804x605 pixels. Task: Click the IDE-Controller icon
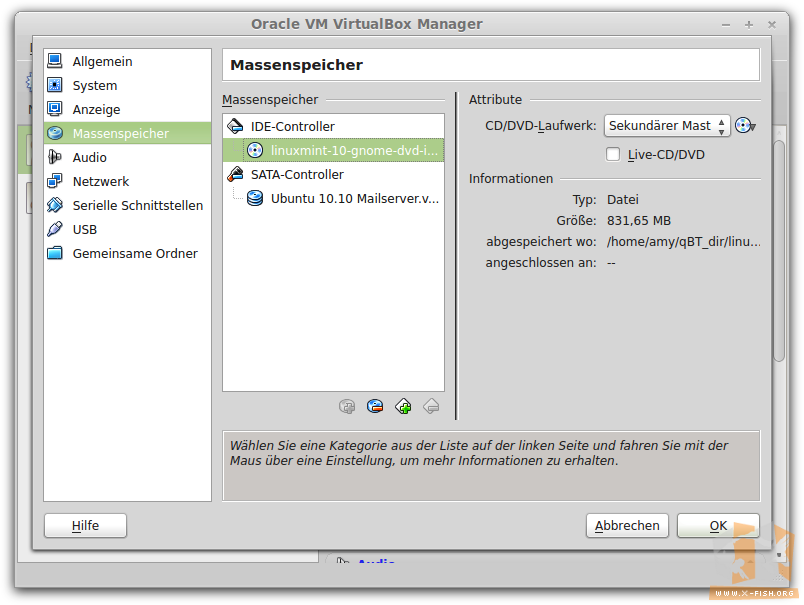click(x=235, y=126)
